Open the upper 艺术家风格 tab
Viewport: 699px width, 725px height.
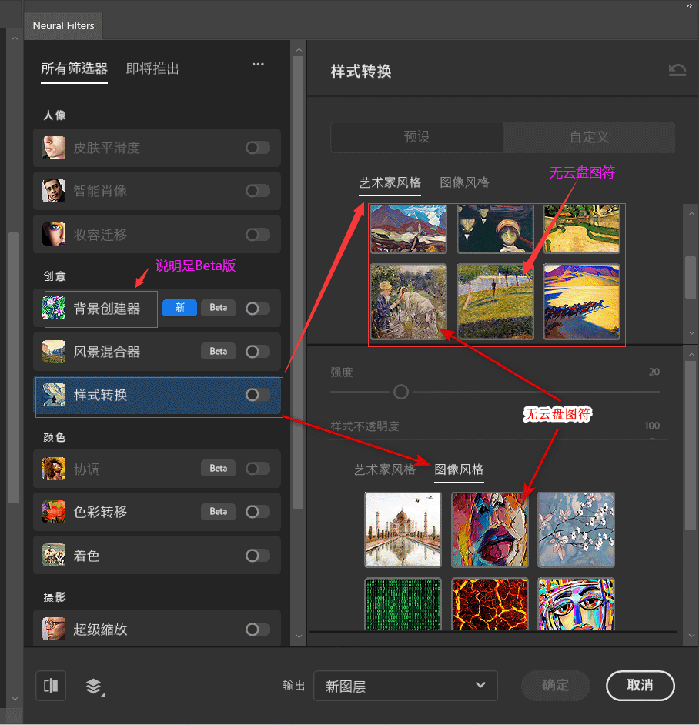390,183
